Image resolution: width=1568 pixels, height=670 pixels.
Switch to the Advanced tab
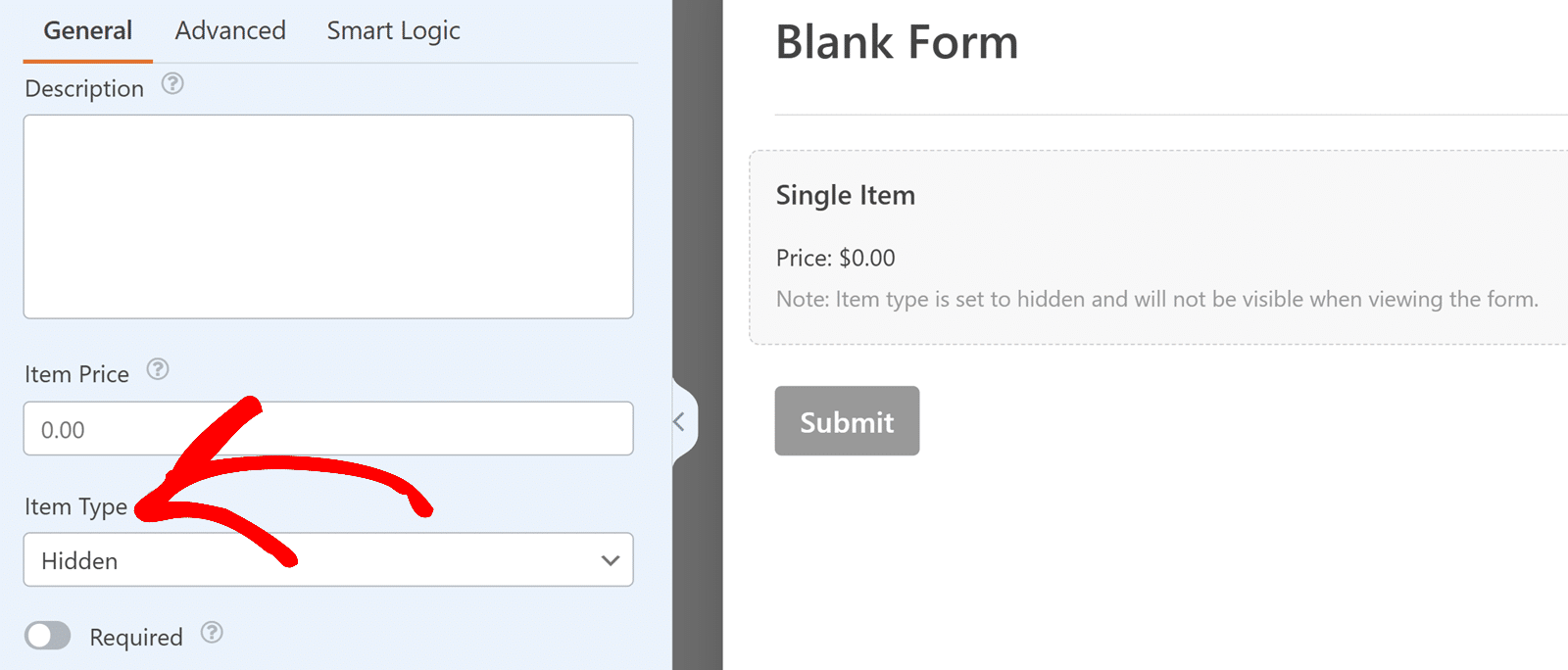tap(229, 30)
